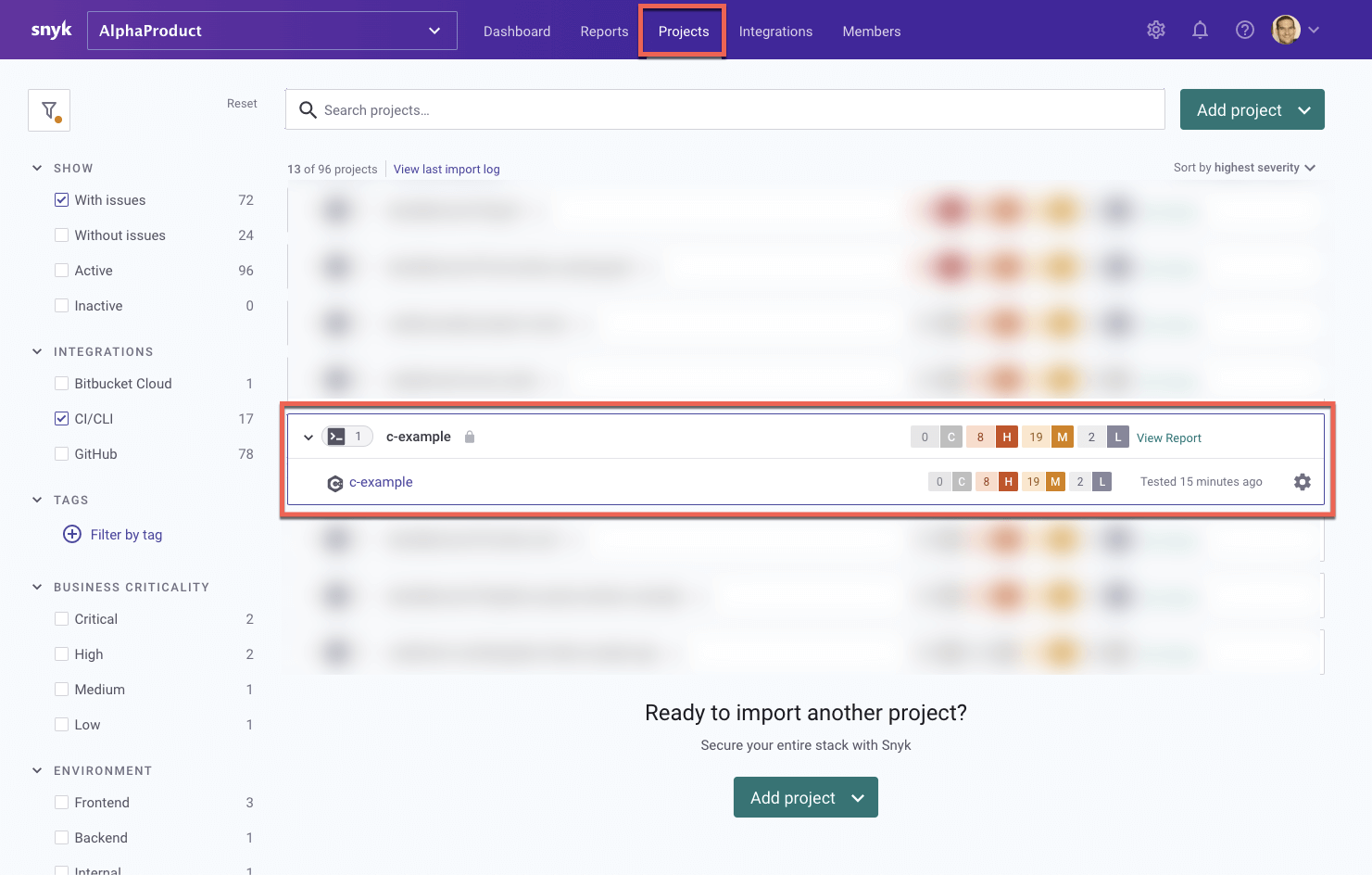The width and height of the screenshot is (1372, 875).
Task: Open the bottom Add project dropdown button
Action: pos(806,797)
